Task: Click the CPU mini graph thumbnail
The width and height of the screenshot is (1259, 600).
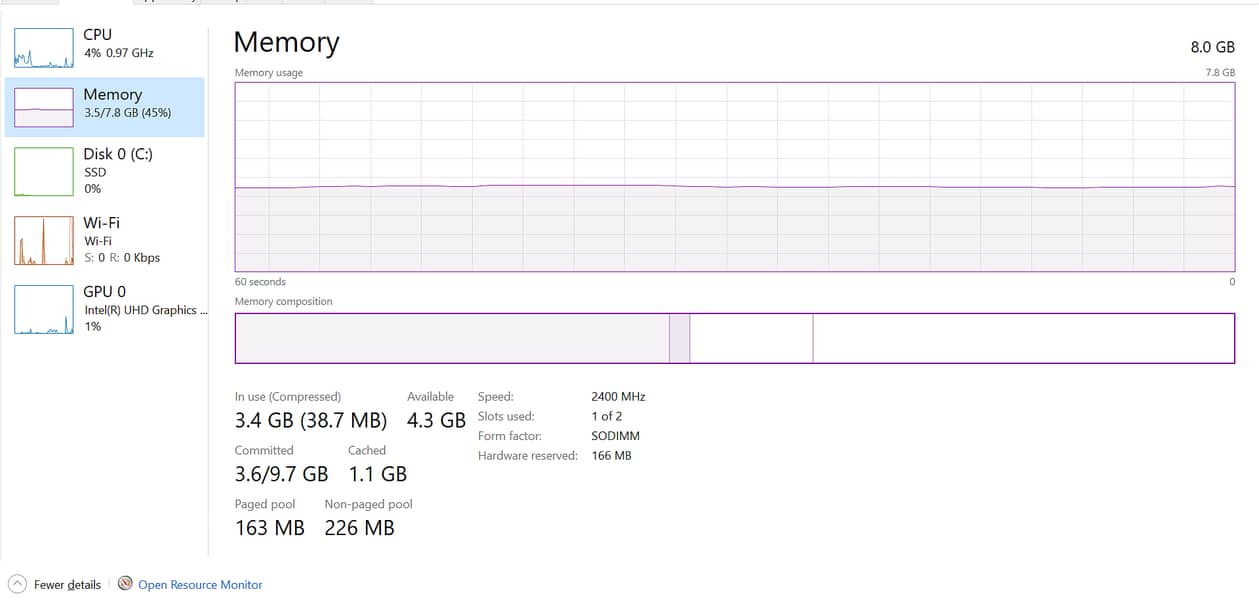Action: pos(44,48)
